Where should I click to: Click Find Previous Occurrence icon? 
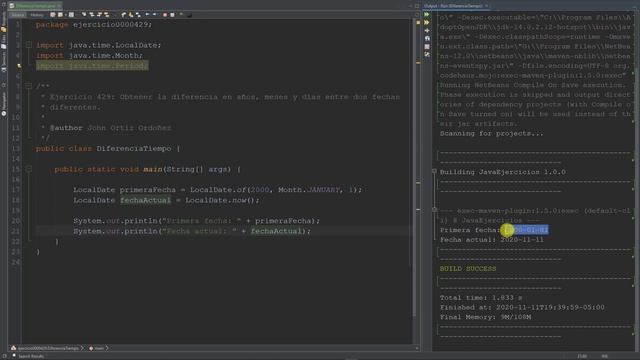(x=92, y=15)
